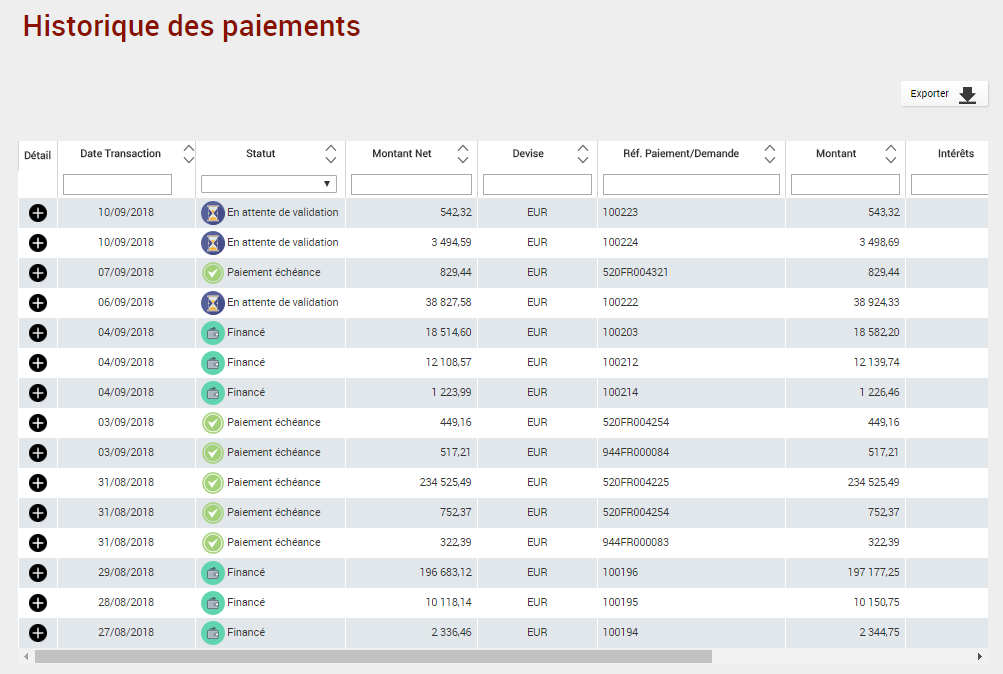Click checkmark icon for reference 944FR000083

[213, 543]
